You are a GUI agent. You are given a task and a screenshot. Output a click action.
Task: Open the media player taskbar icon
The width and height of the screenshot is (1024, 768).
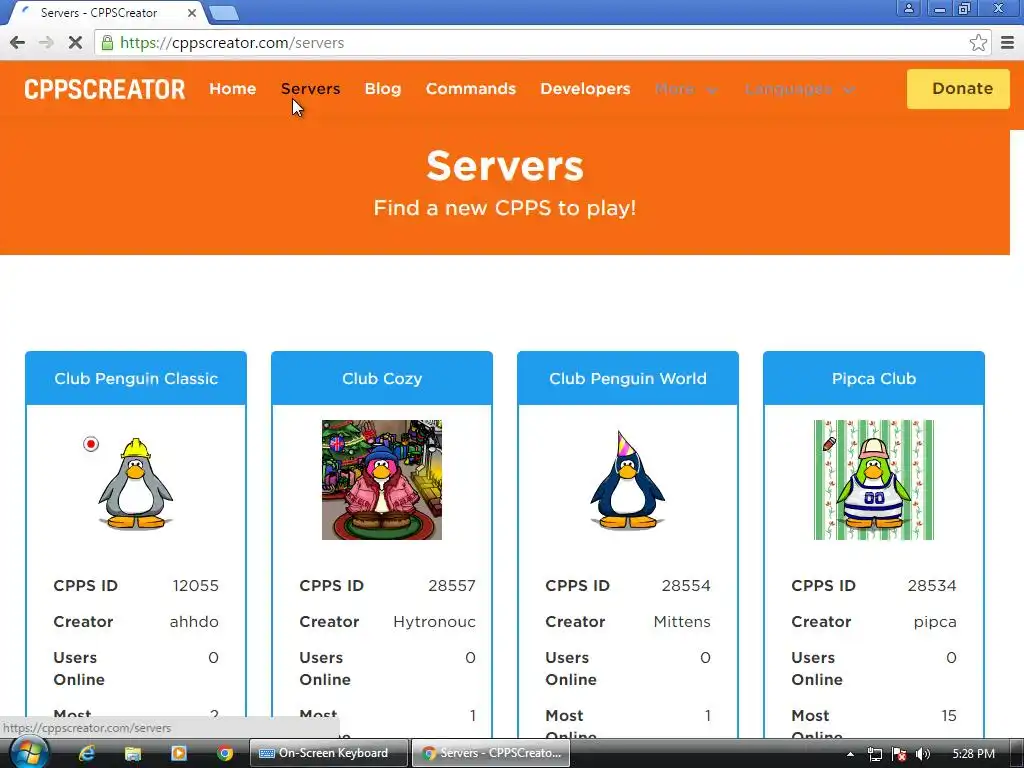(178, 754)
